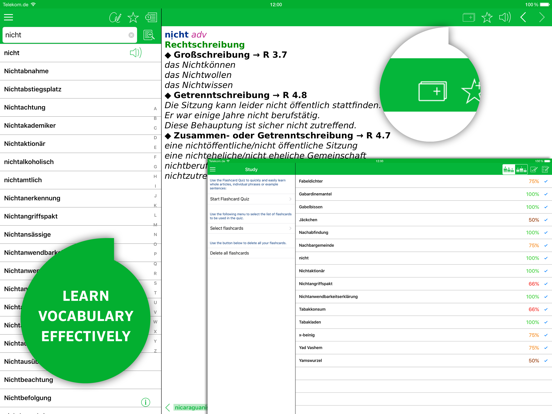Select 'Tabakladen' flashcard in Study list
The image size is (552, 414).
424,322
